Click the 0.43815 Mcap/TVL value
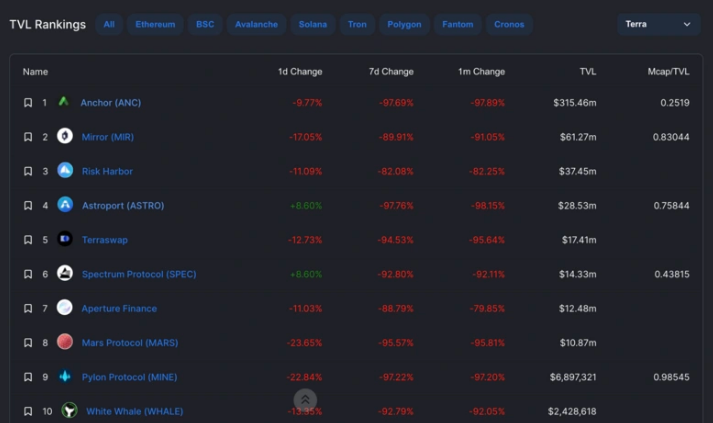Image resolution: width=713 pixels, height=423 pixels. point(672,274)
